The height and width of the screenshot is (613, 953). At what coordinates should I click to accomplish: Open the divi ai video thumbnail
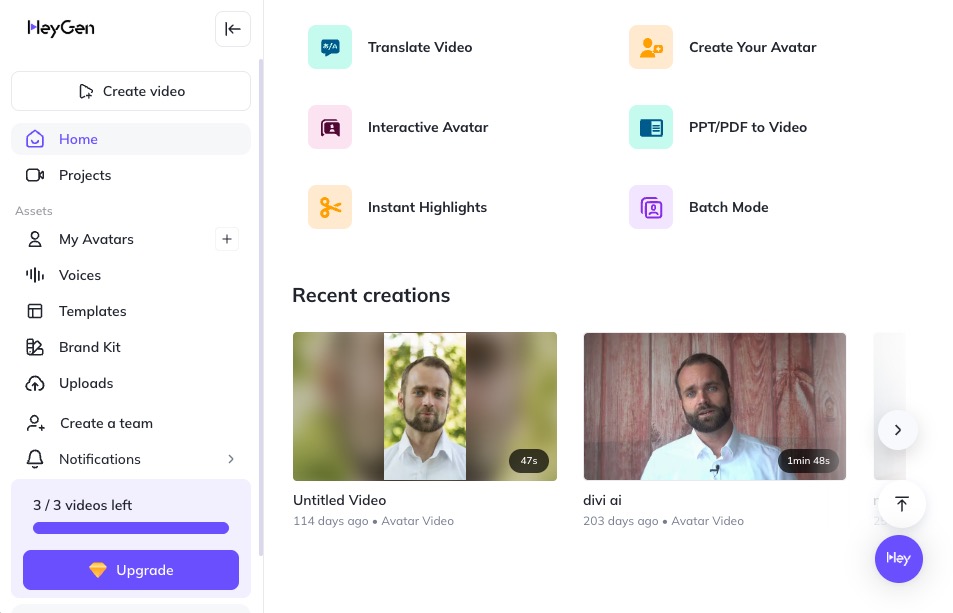point(715,406)
